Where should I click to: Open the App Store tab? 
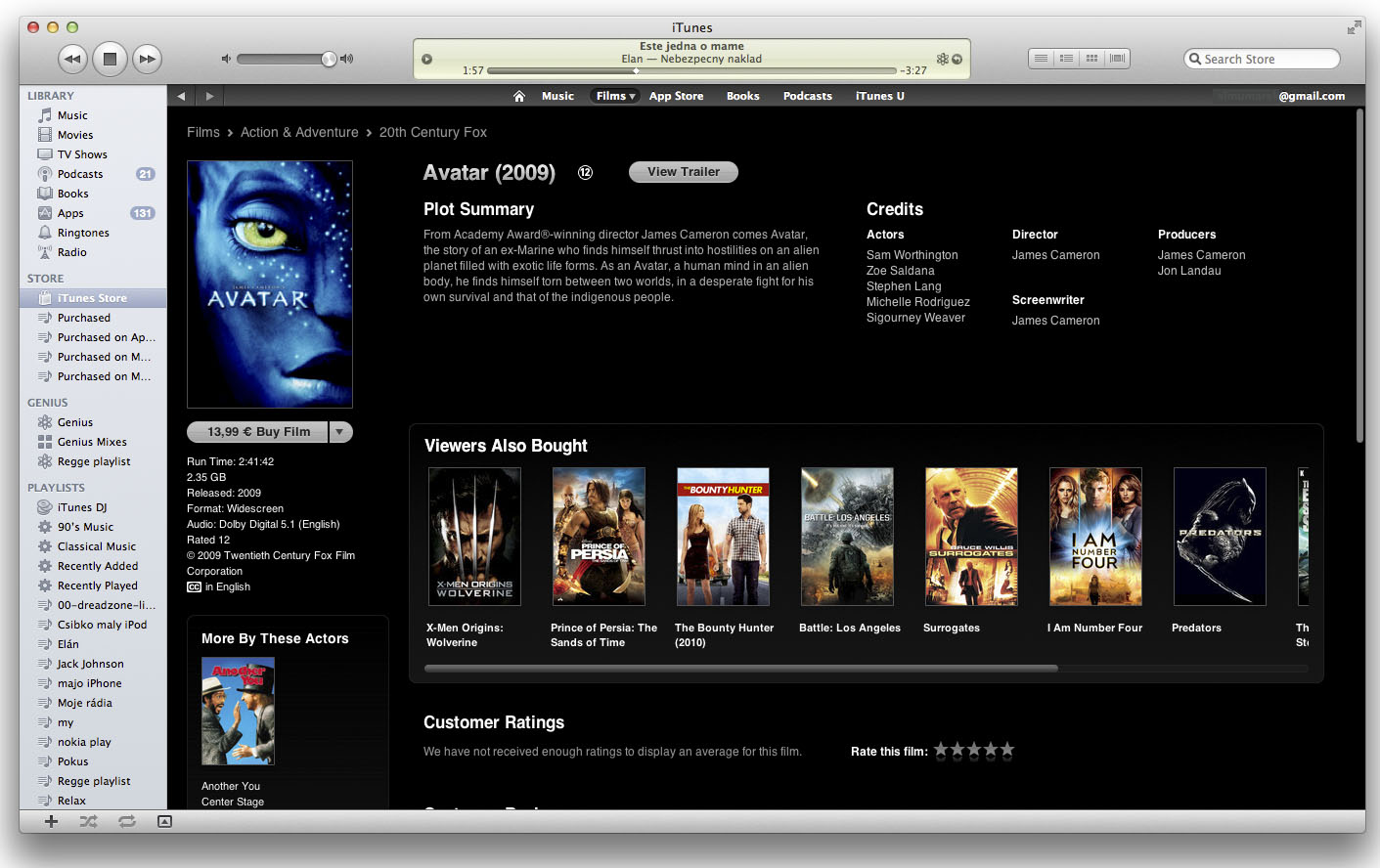point(676,96)
